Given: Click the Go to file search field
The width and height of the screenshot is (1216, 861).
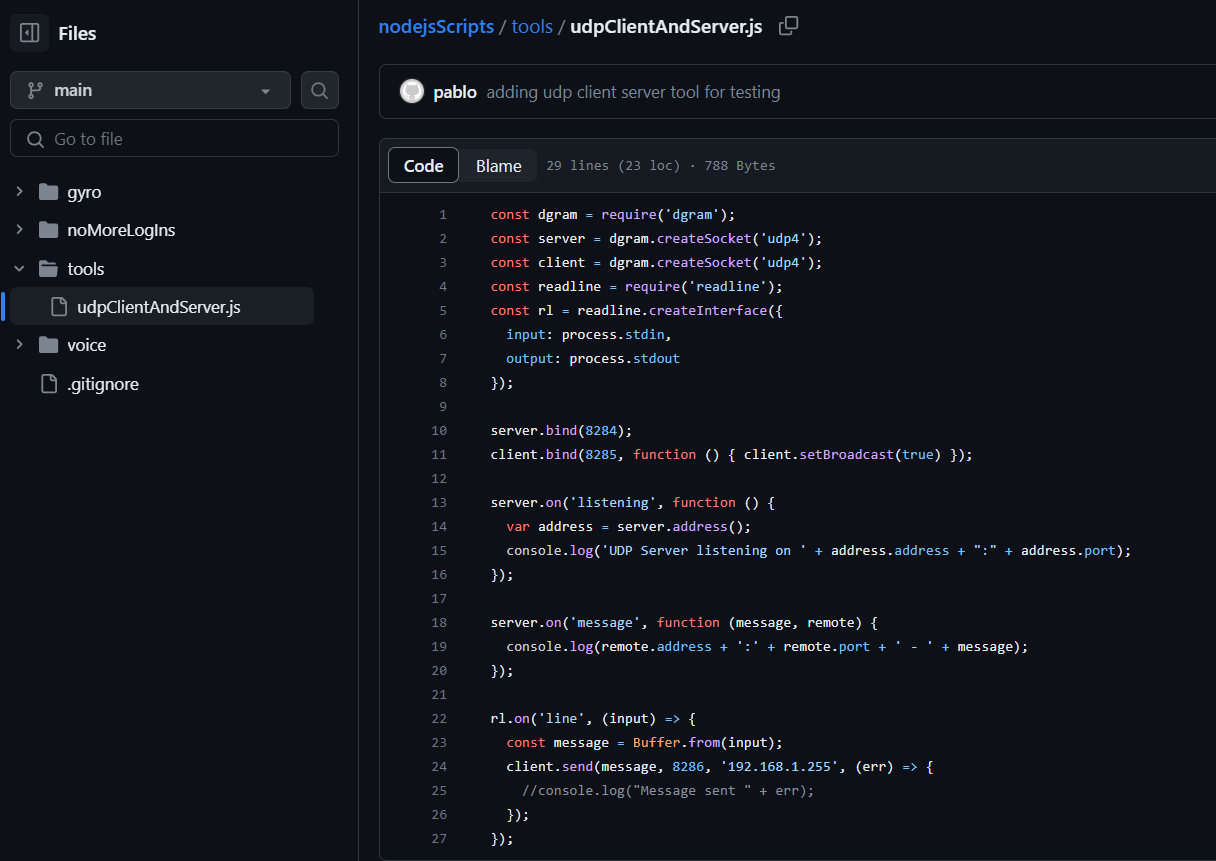Looking at the screenshot, I should coord(175,139).
